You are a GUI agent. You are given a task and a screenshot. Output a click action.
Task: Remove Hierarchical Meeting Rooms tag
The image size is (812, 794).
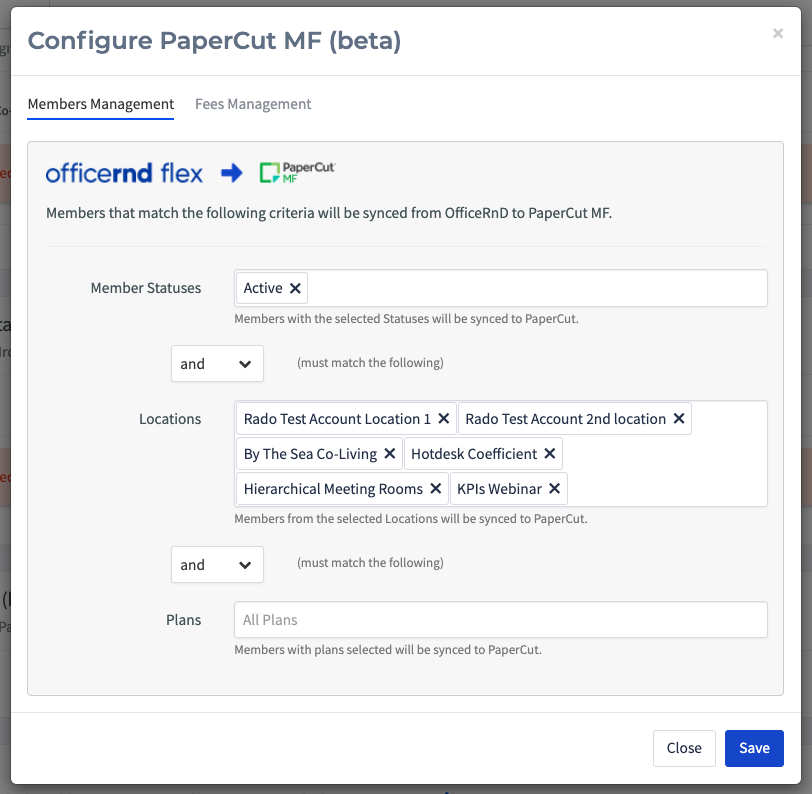(436, 488)
